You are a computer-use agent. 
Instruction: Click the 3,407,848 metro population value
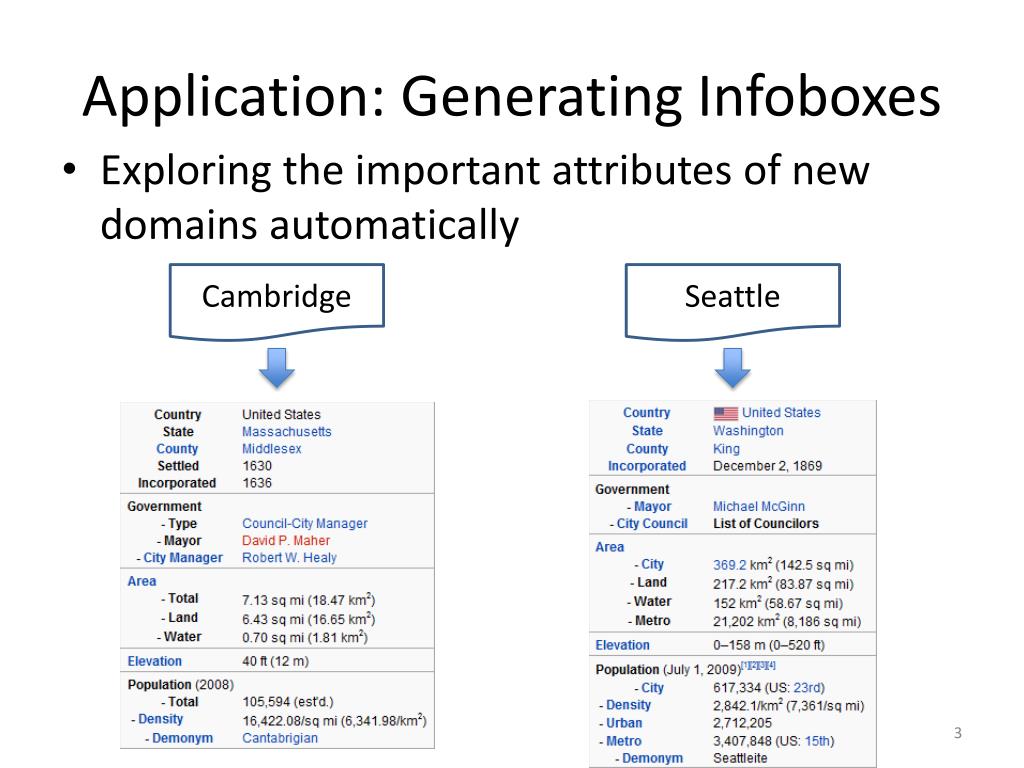pos(774,741)
